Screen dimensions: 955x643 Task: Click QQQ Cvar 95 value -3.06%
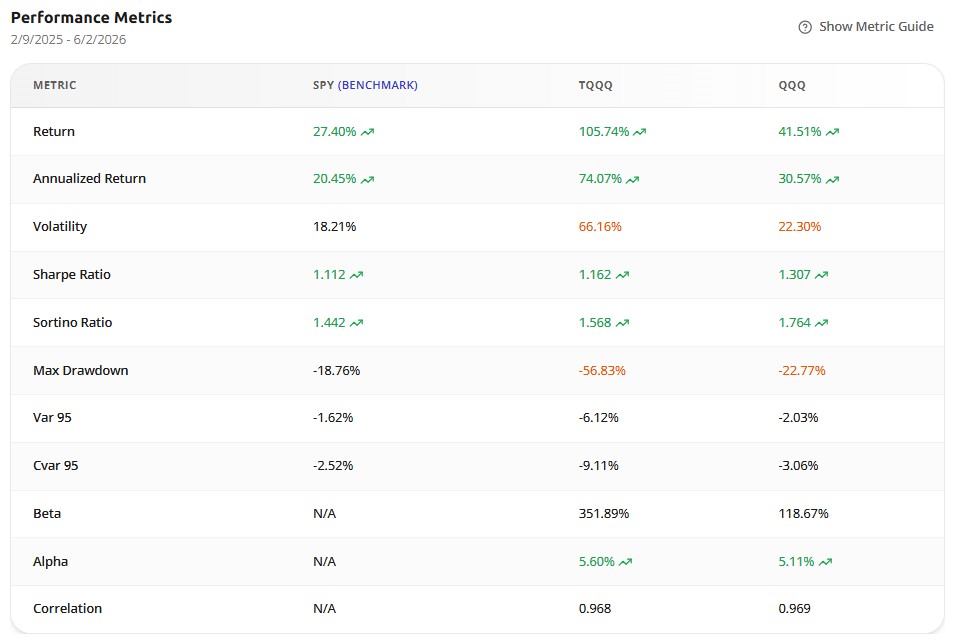[798, 465]
